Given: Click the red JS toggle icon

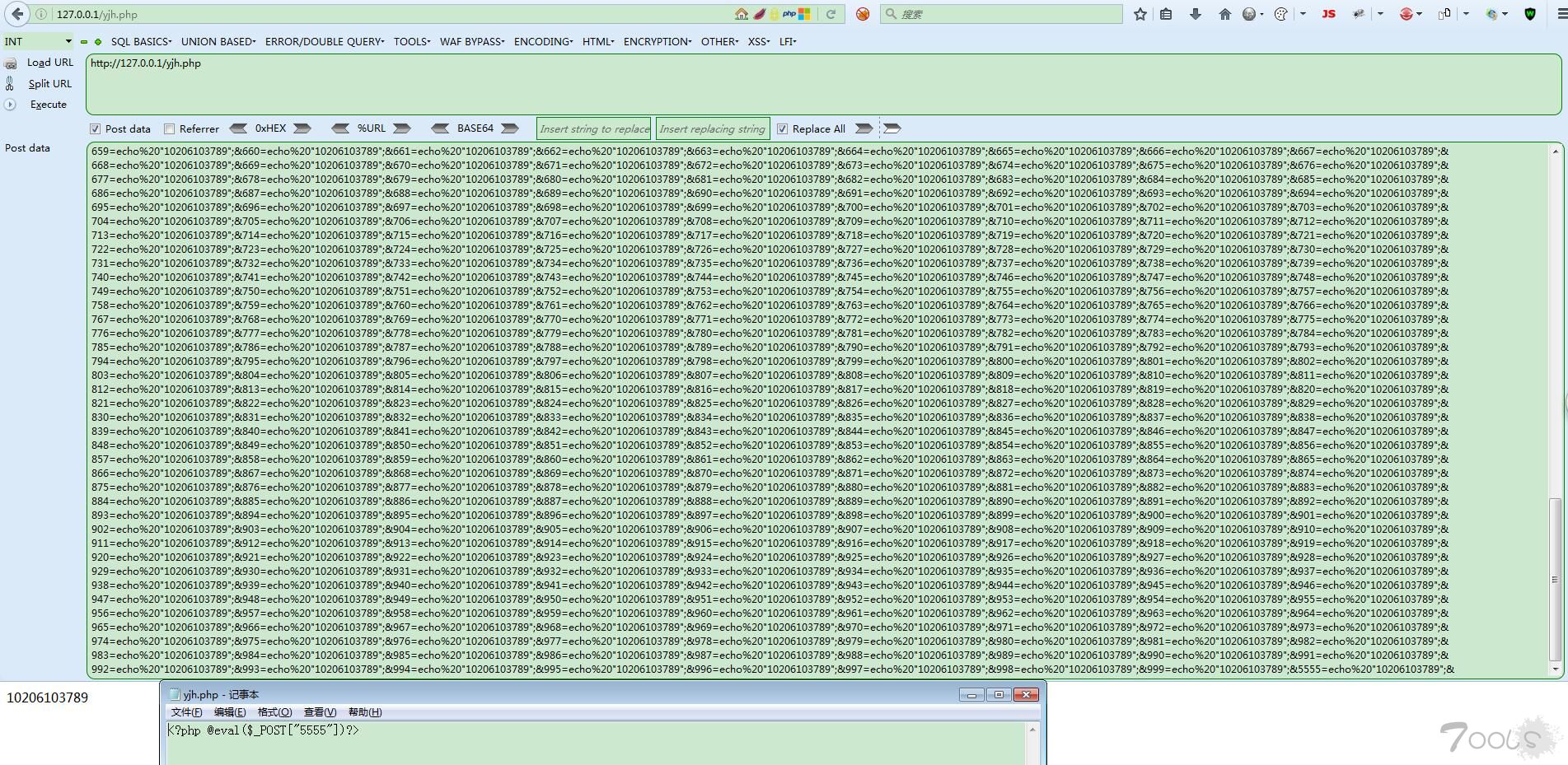Looking at the screenshot, I should click(x=1328, y=14).
